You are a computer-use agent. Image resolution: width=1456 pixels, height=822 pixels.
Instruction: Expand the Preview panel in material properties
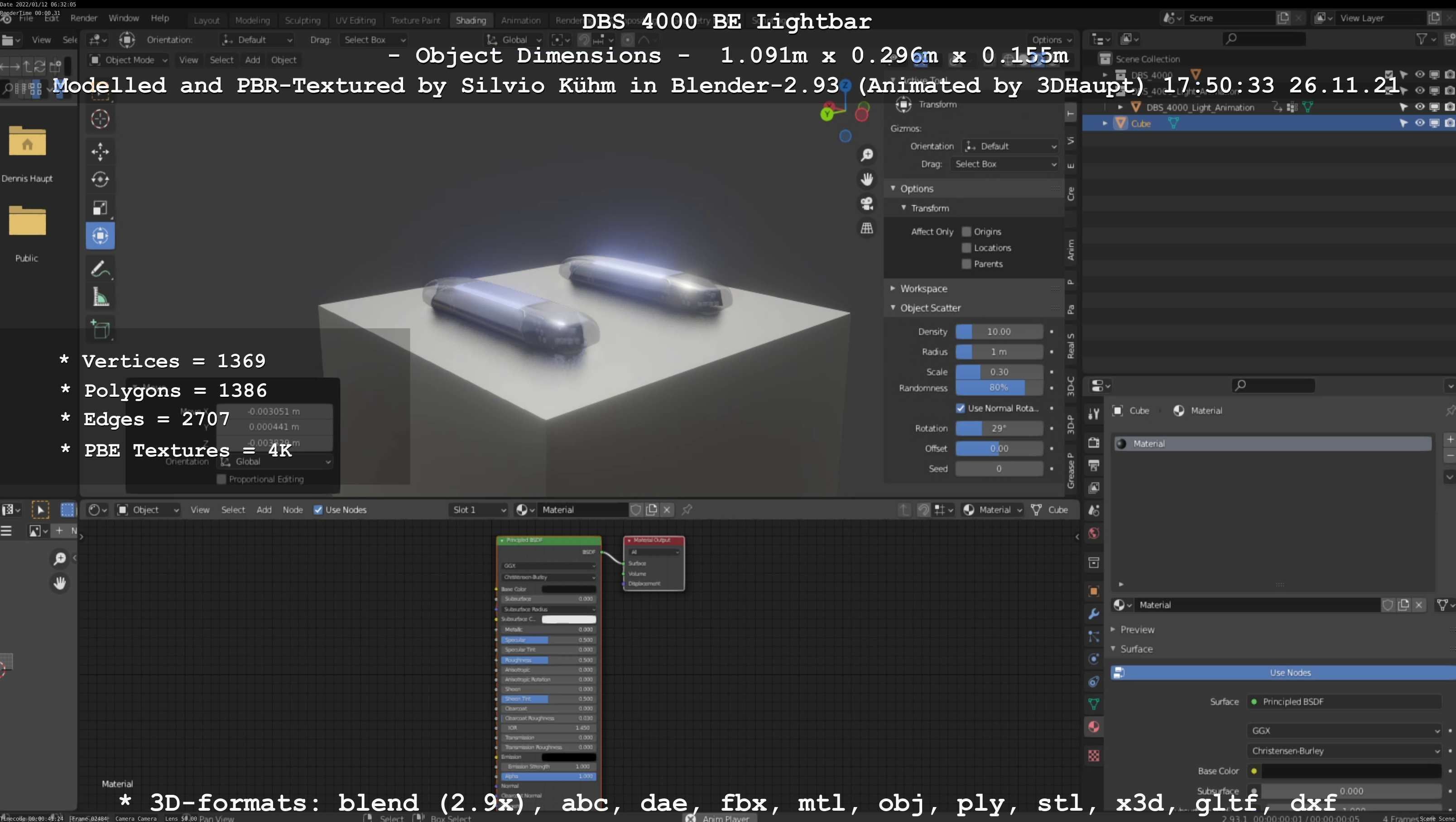click(x=1137, y=630)
